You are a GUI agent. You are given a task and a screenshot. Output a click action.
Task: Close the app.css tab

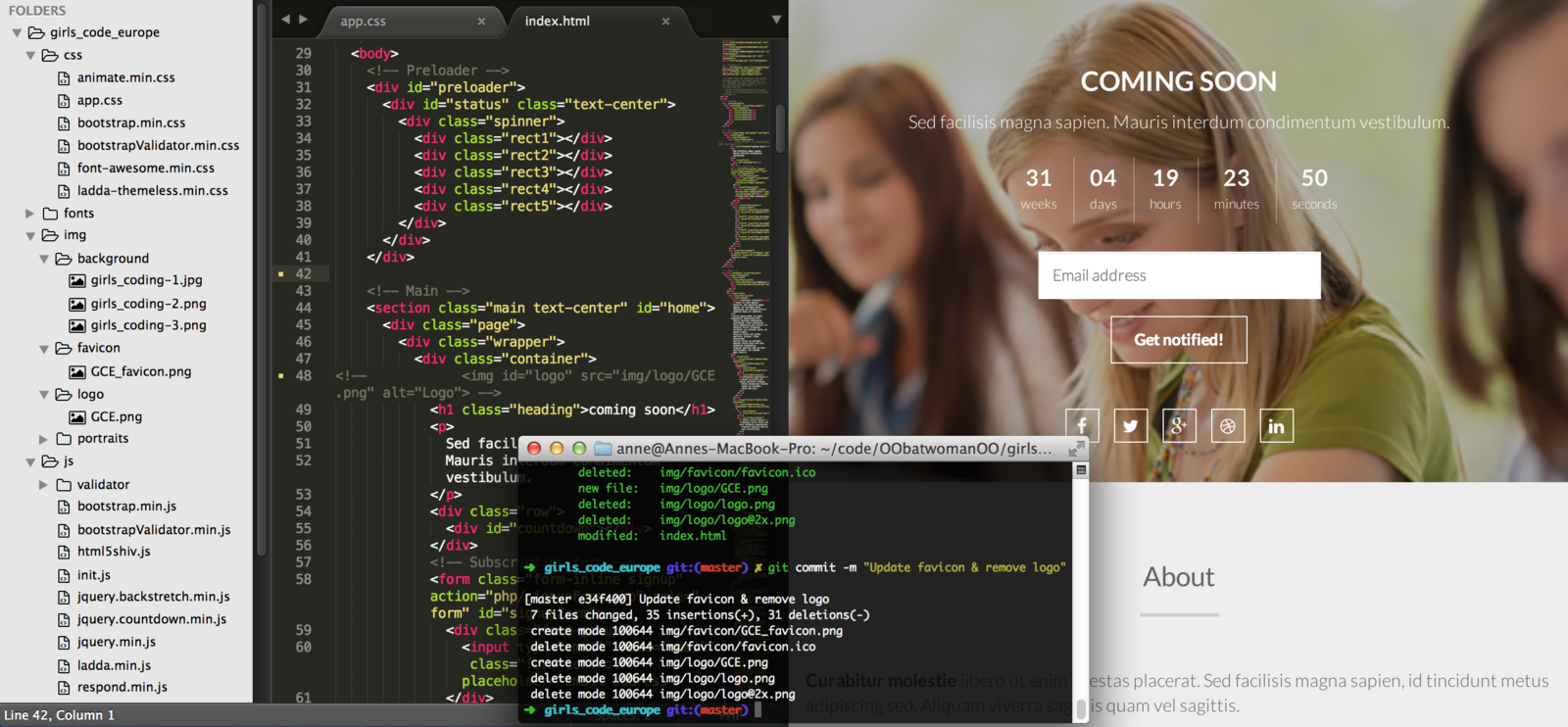pos(481,21)
